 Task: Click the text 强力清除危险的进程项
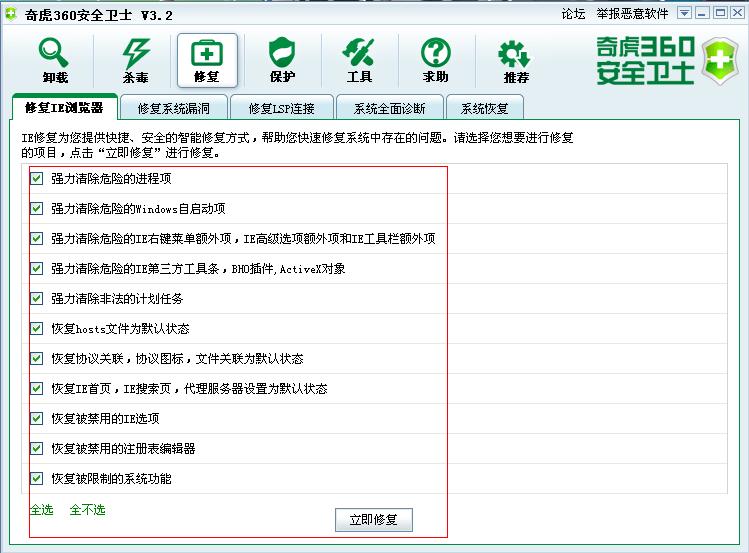coord(111,179)
